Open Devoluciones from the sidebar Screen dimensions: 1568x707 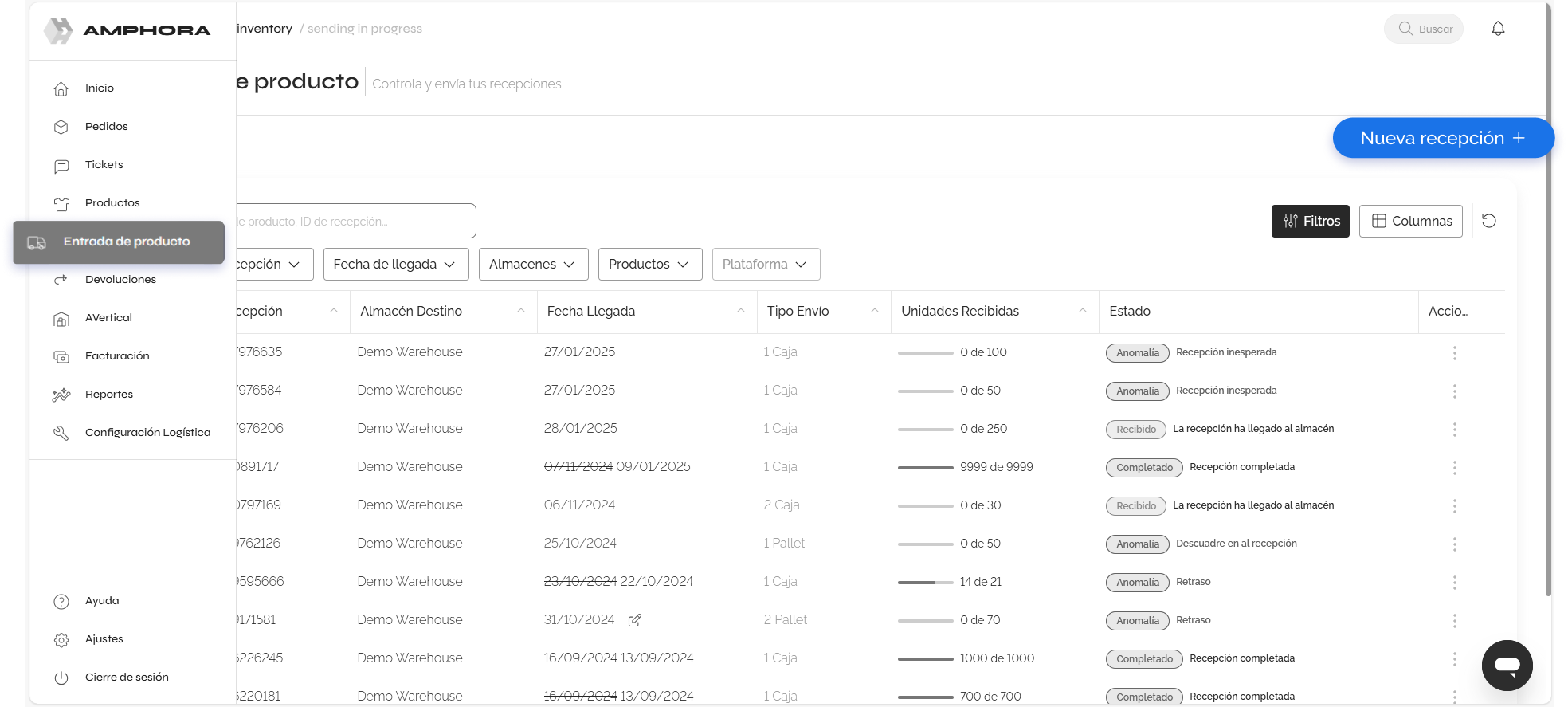pyautogui.click(x=120, y=279)
